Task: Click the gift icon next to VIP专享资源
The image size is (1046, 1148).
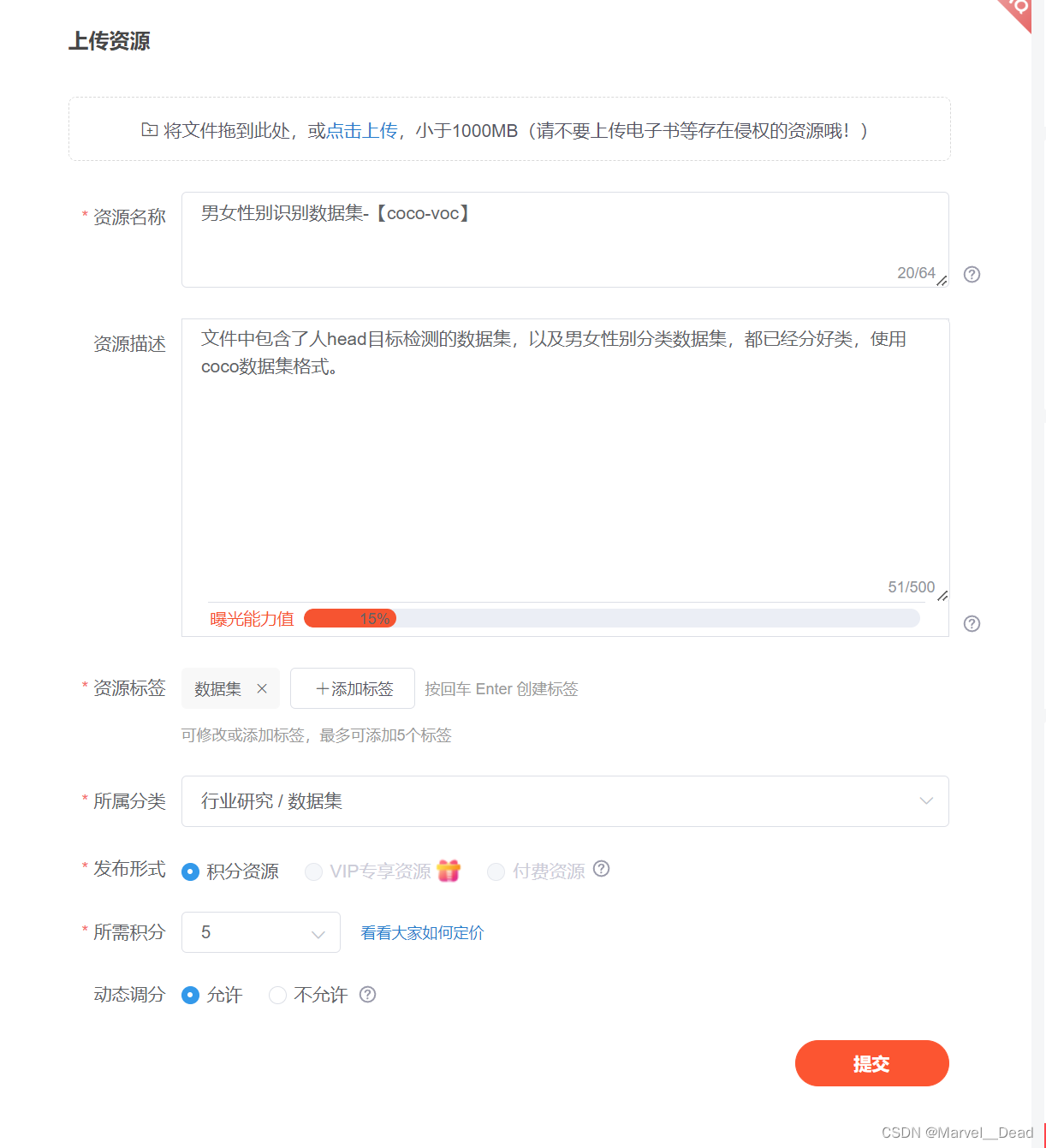Action: tap(449, 871)
